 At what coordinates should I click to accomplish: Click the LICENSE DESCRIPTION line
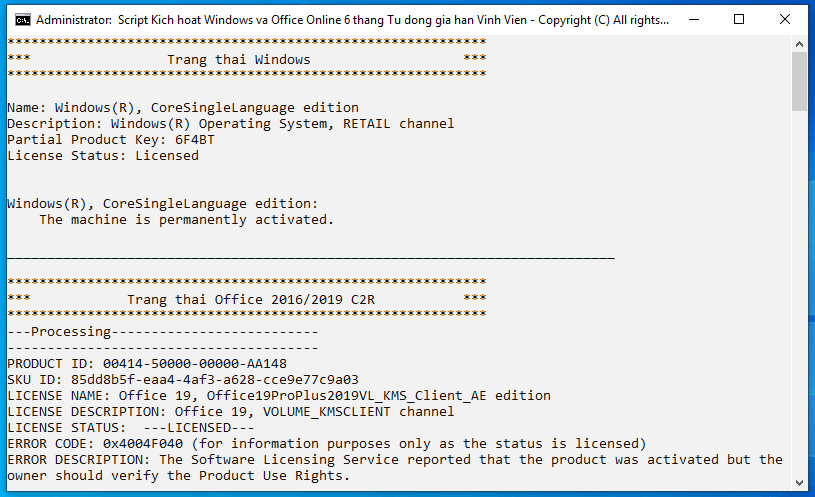point(230,411)
